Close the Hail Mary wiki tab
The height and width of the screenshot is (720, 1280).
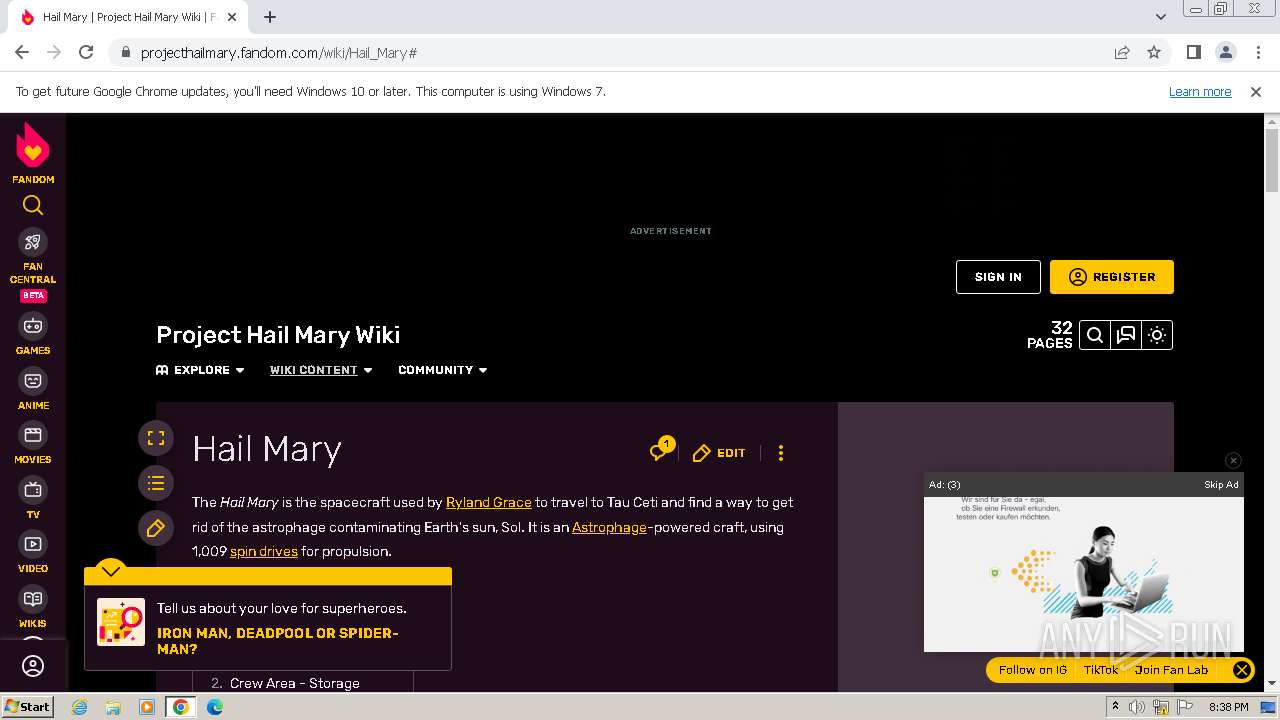click(x=232, y=17)
